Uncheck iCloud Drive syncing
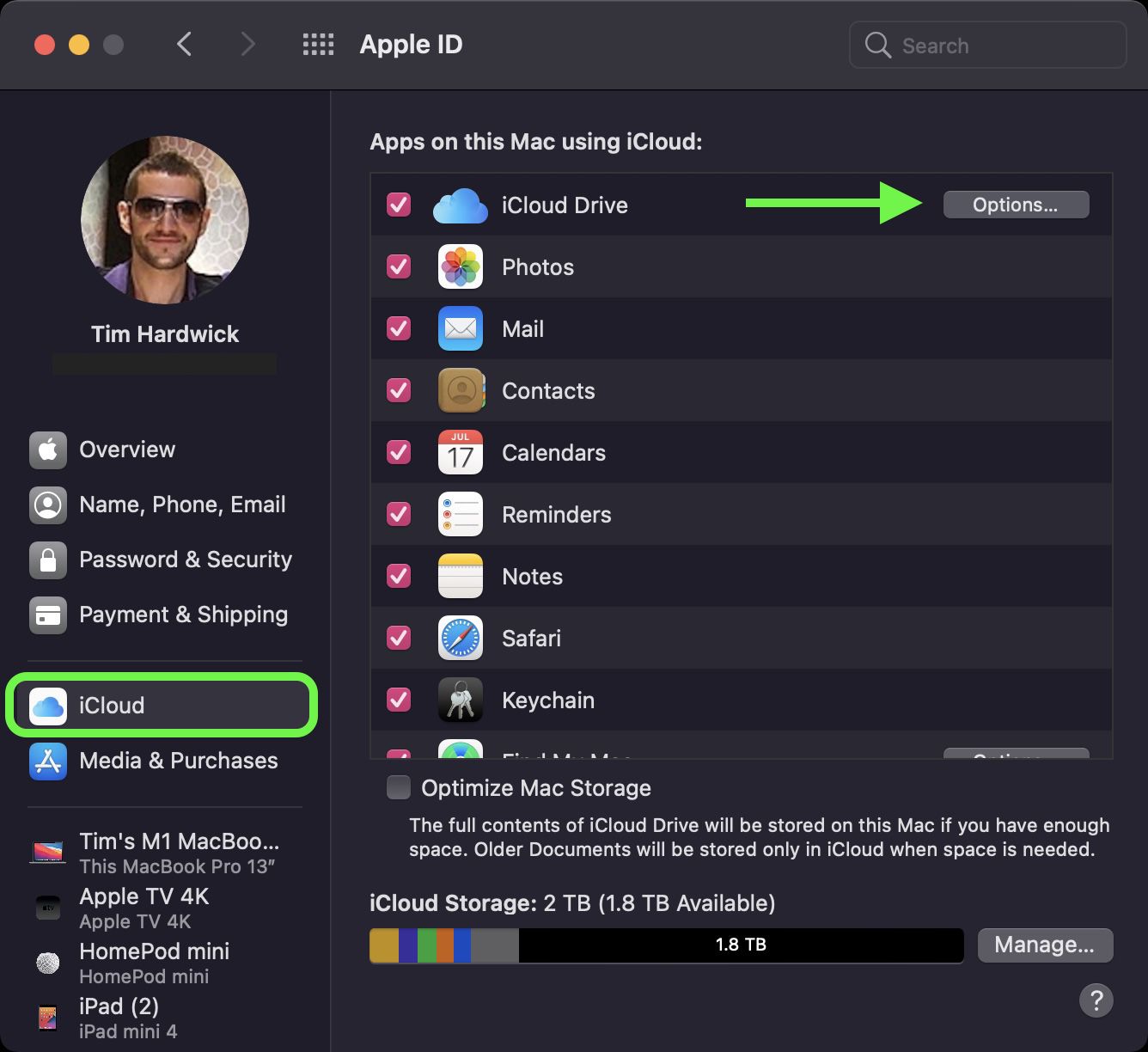Screen dimensions: 1148x1052 click(x=398, y=205)
